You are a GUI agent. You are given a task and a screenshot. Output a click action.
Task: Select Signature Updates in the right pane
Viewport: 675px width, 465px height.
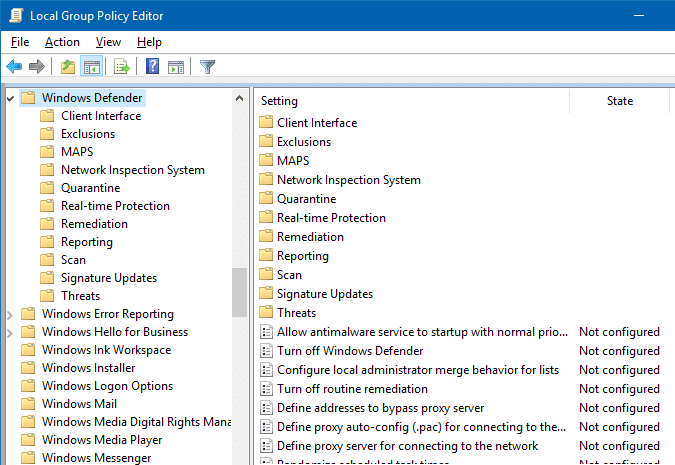click(x=325, y=294)
